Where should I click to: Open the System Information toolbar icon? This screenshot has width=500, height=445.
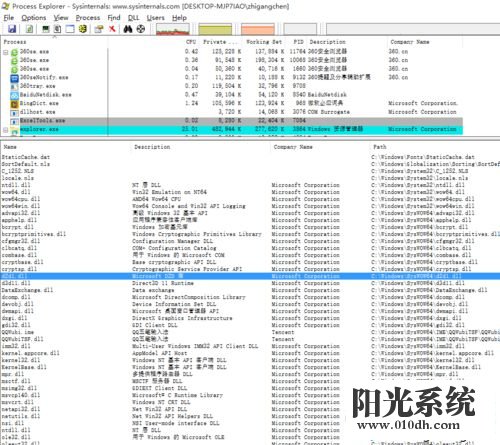pyautogui.click(x=45, y=29)
